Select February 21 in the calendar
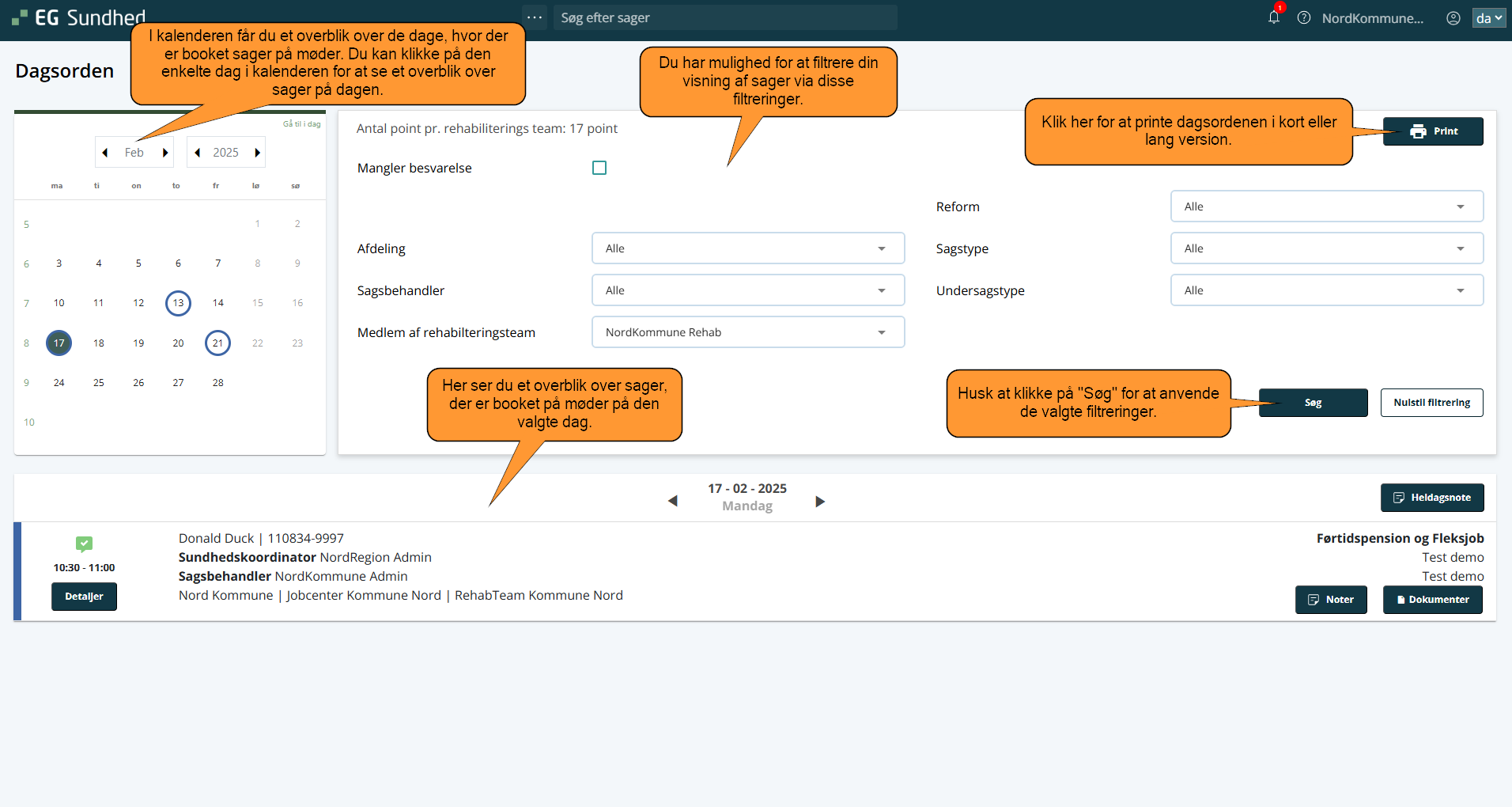 coord(217,343)
